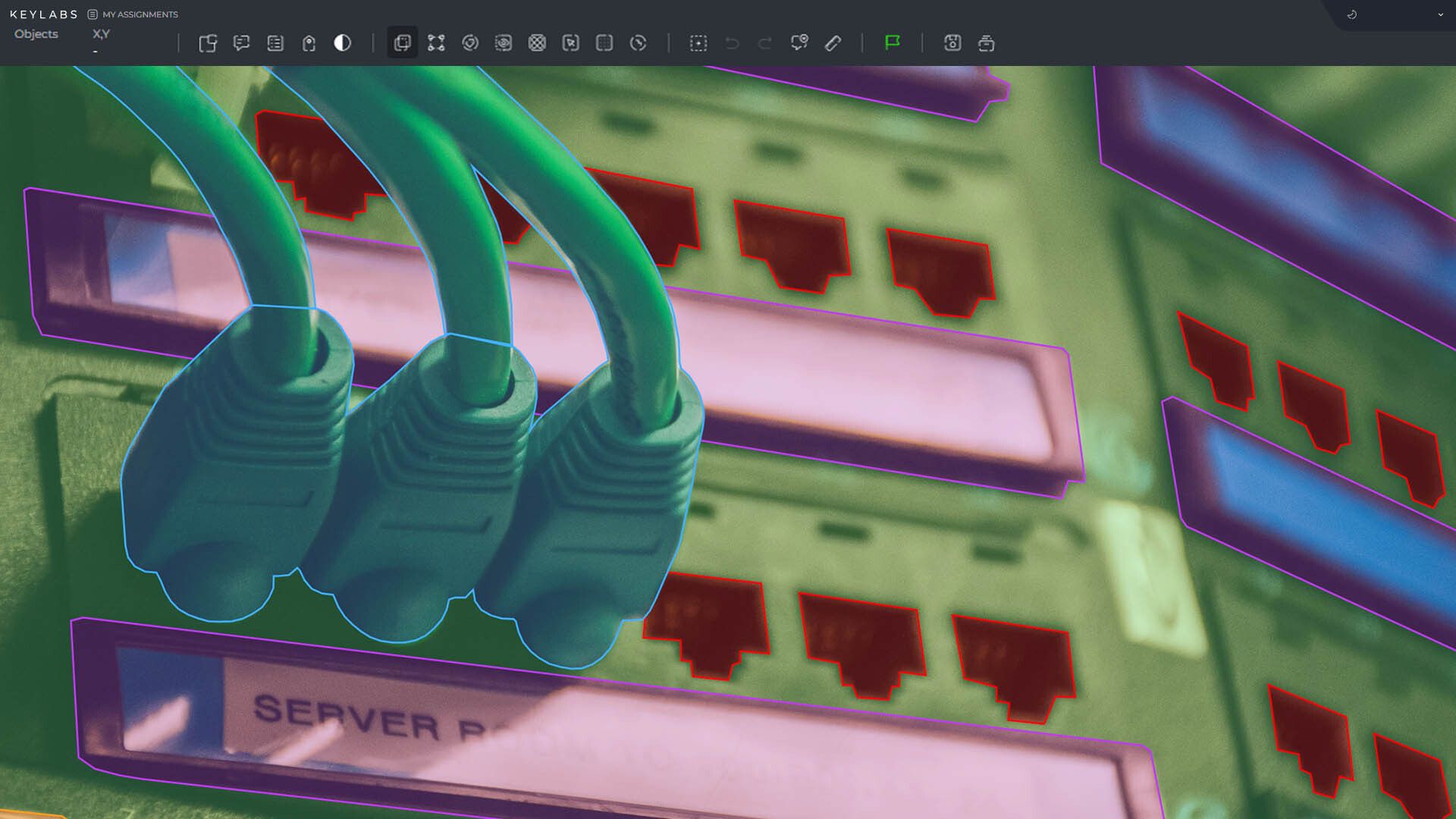Toggle the contrast half-circle icon
Viewport: 1456px width, 819px height.
click(x=342, y=43)
